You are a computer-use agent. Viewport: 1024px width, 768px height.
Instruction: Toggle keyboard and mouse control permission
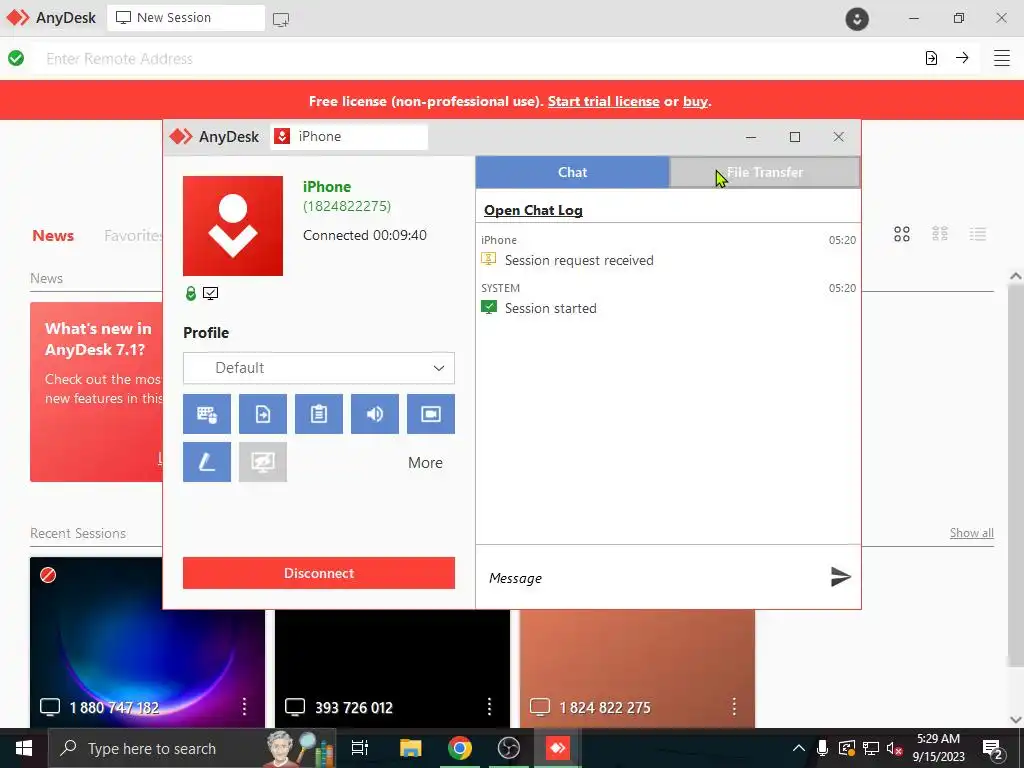tap(206, 414)
